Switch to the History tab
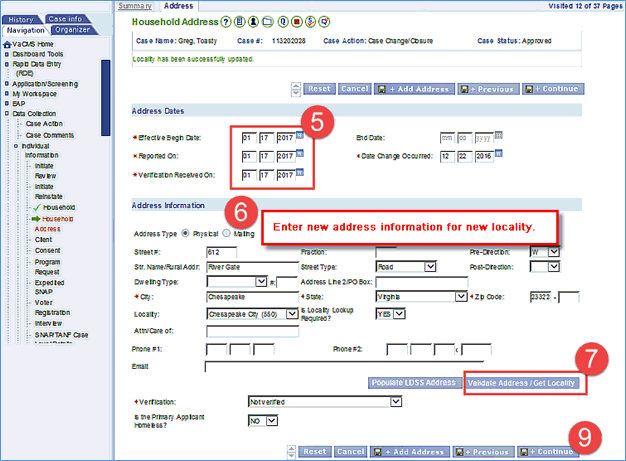Image resolution: width=626 pixels, height=461 pixels. [21, 20]
